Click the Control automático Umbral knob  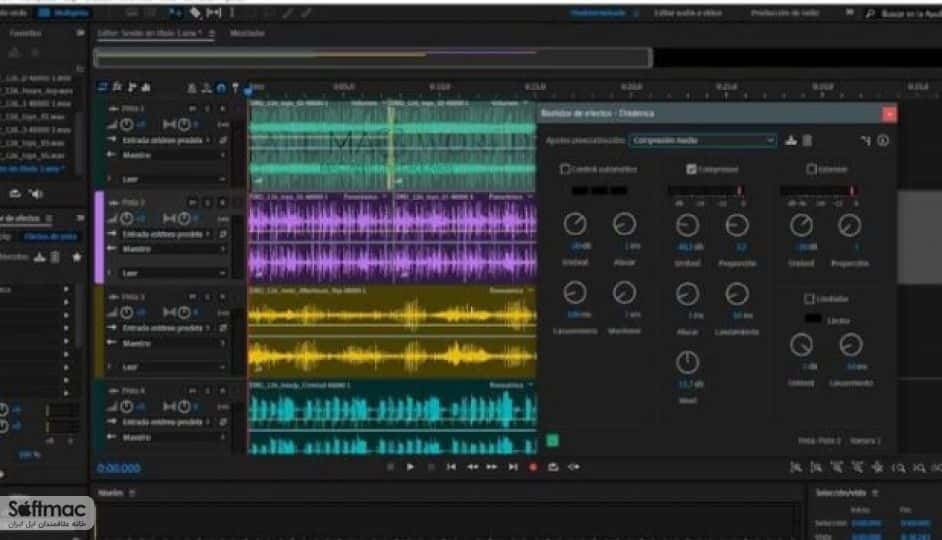575,224
